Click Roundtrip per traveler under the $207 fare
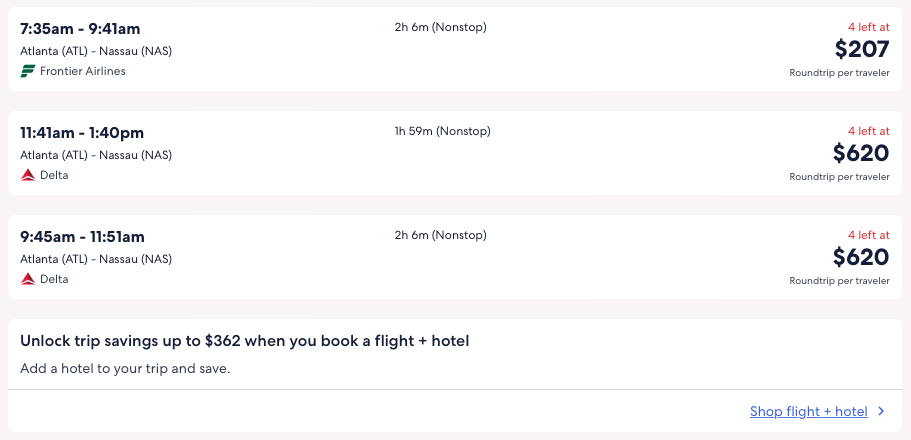Screen dimensions: 911x440 click(839, 72)
